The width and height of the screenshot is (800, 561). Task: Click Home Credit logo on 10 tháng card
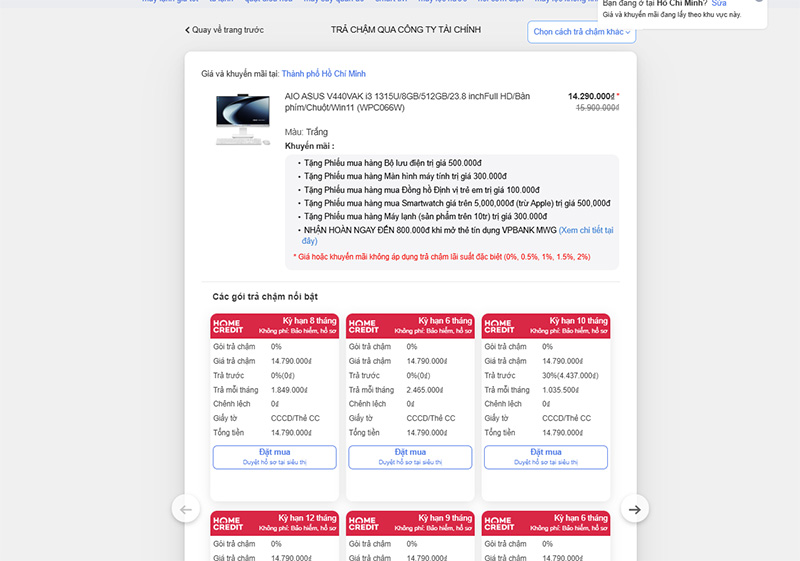(x=499, y=326)
